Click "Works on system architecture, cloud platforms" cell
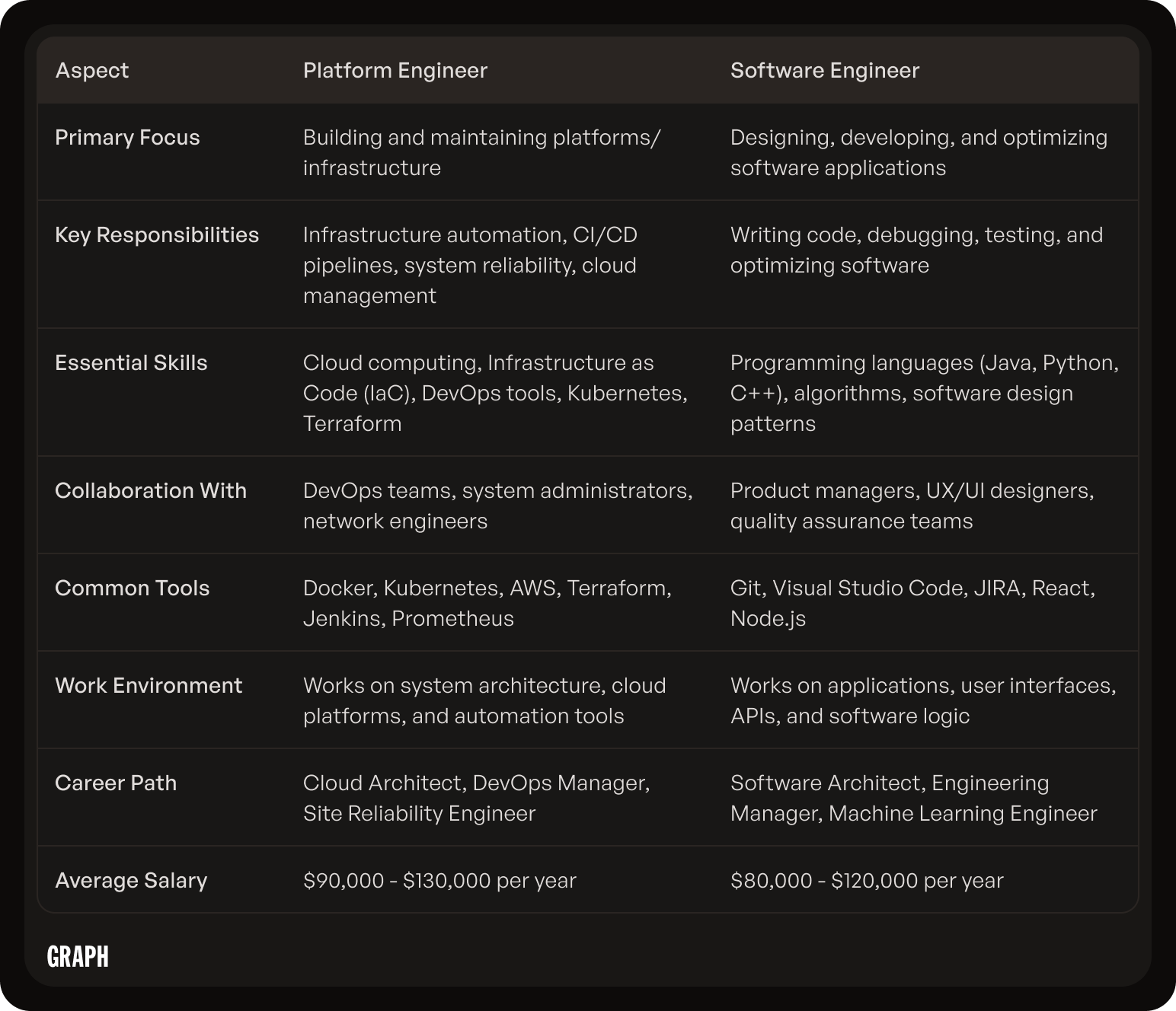 (x=484, y=700)
